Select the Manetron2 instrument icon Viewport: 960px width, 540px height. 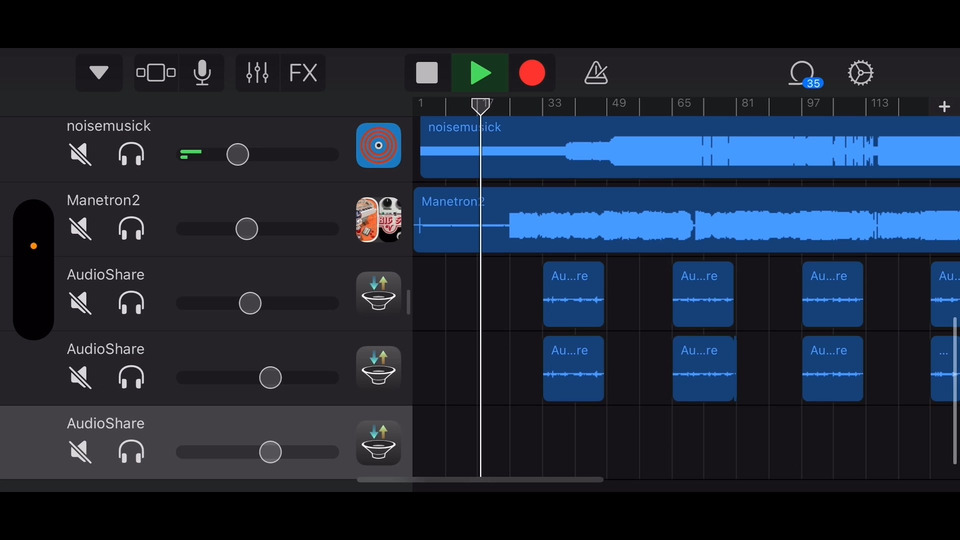coord(378,220)
